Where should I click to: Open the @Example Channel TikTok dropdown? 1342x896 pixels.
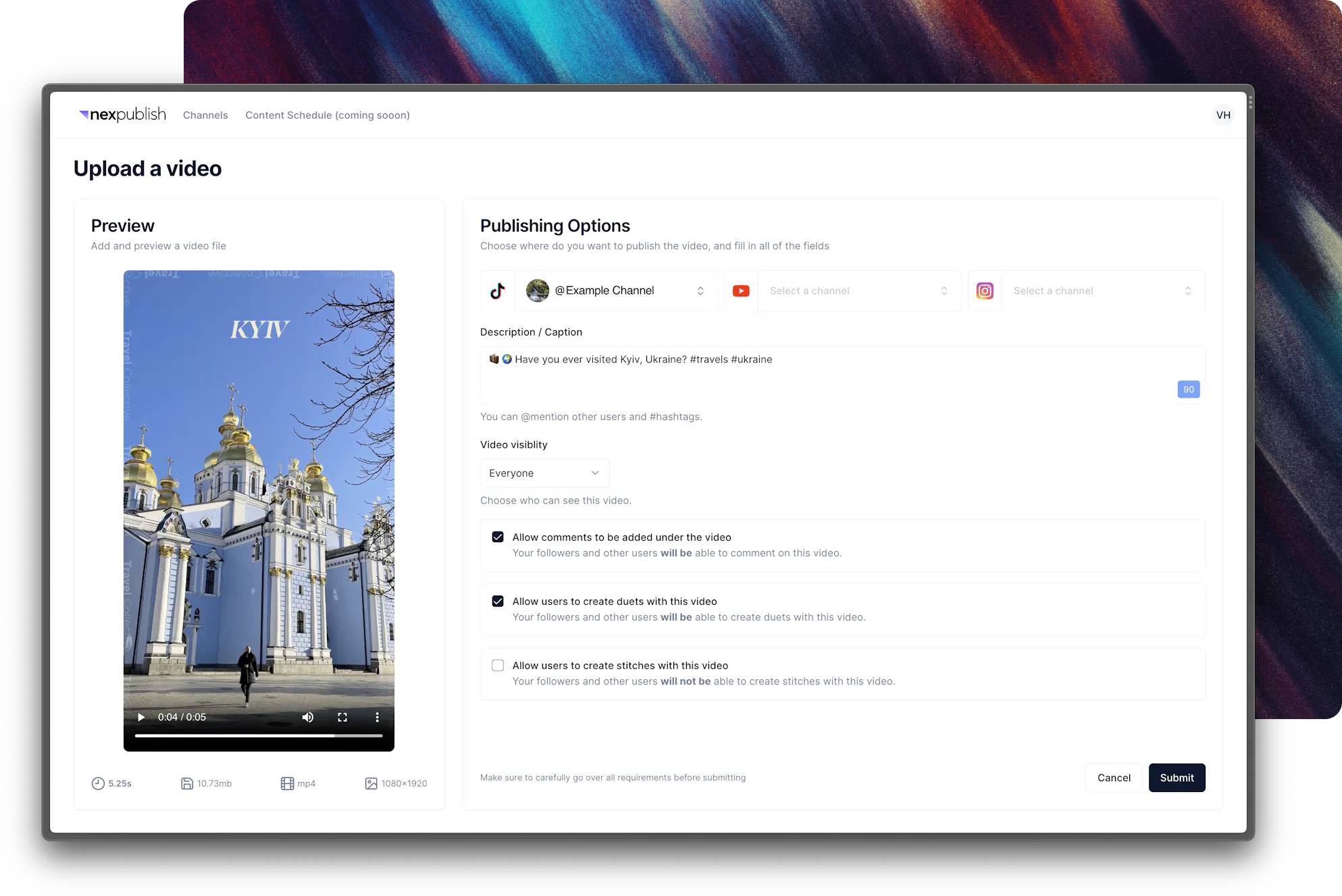[616, 291]
